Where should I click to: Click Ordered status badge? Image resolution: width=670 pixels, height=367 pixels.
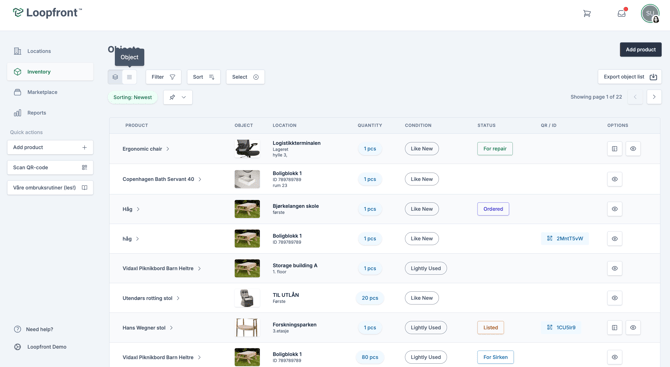click(493, 209)
